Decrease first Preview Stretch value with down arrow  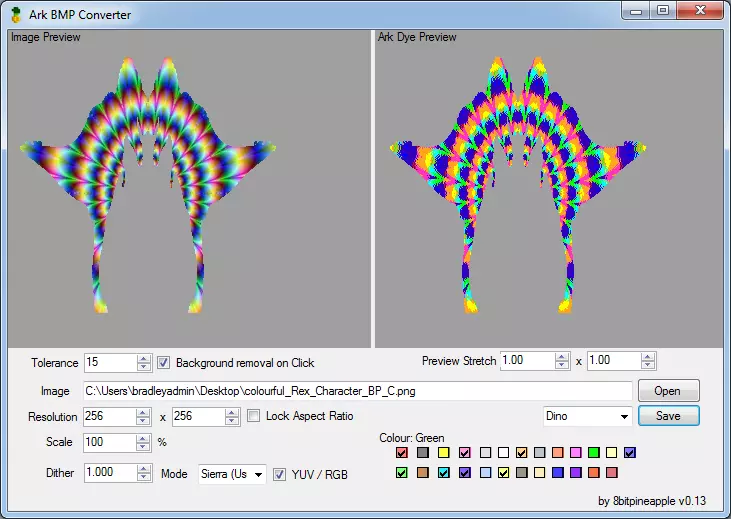point(562,365)
